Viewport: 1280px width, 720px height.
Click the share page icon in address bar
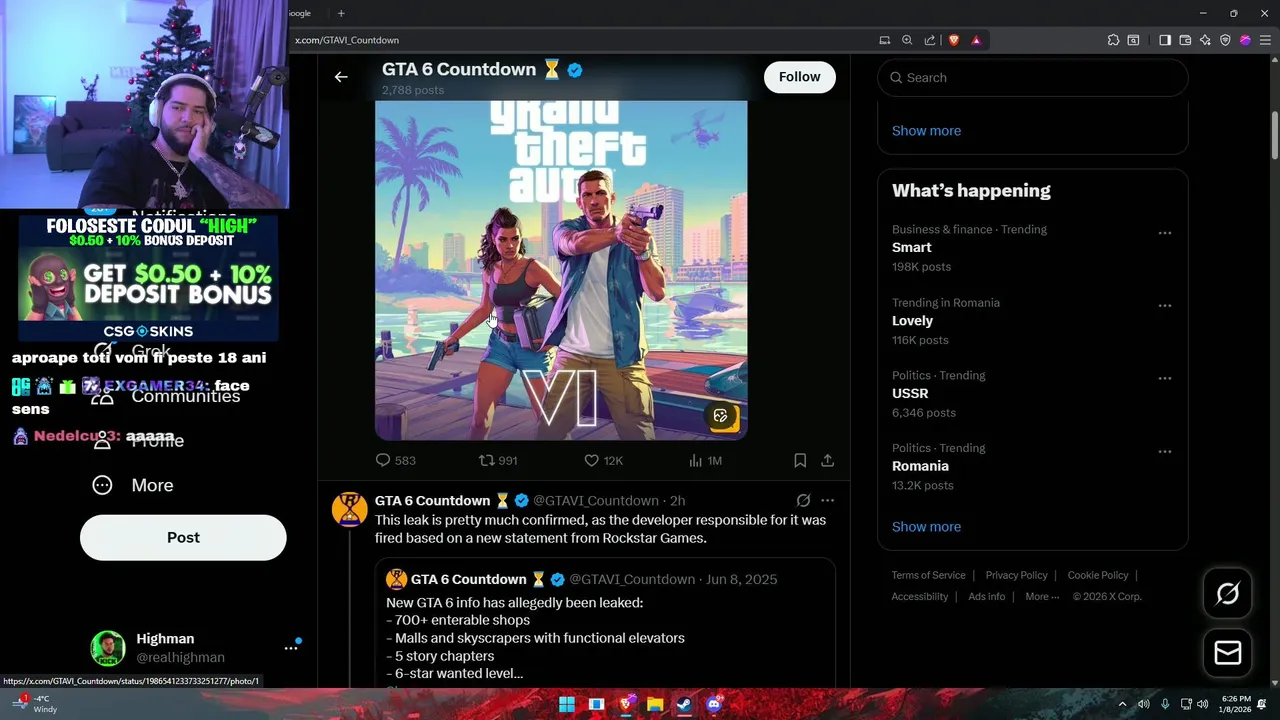coord(930,40)
